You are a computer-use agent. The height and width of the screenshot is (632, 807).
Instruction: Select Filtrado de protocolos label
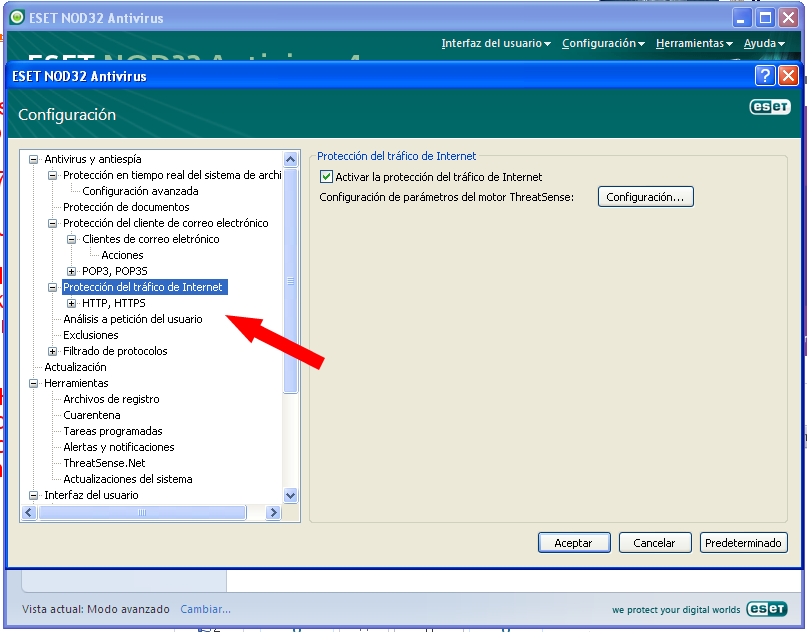(115, 351)
